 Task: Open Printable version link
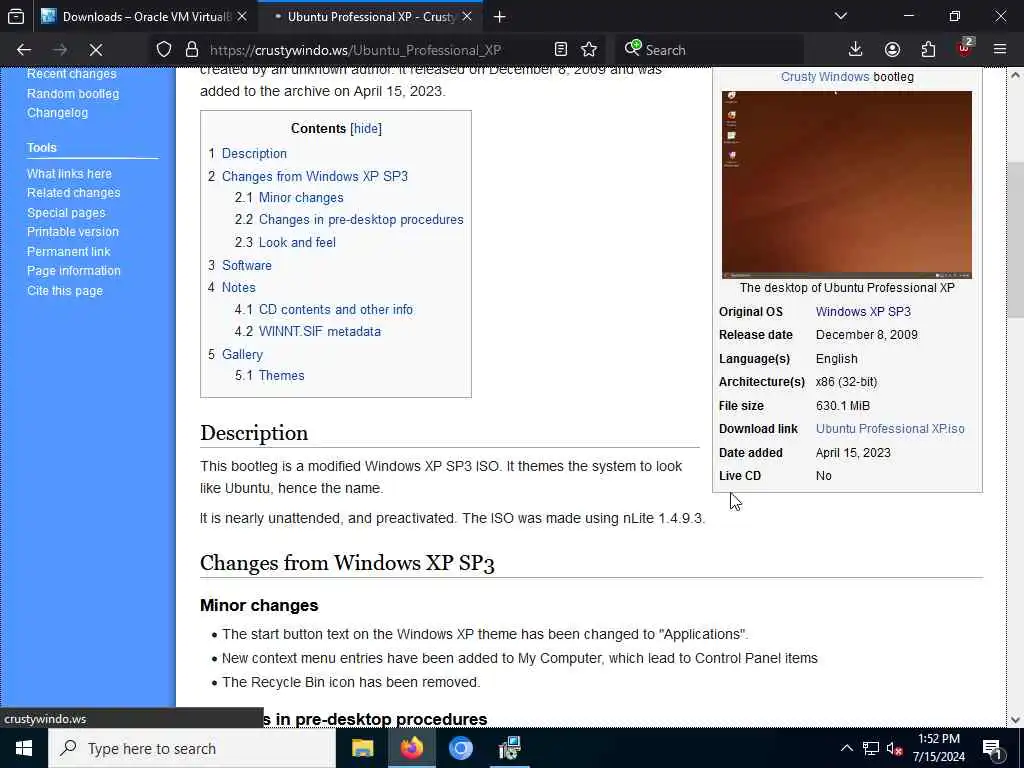click(x=73, y=232)
